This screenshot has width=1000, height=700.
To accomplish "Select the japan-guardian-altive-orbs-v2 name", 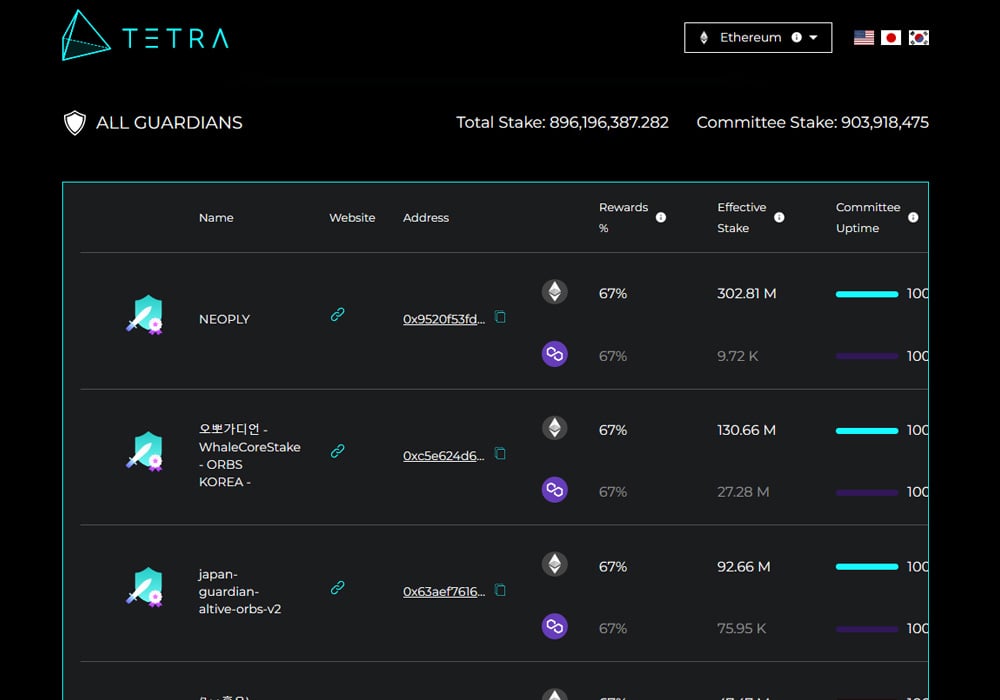I will [x=240, y=592].
